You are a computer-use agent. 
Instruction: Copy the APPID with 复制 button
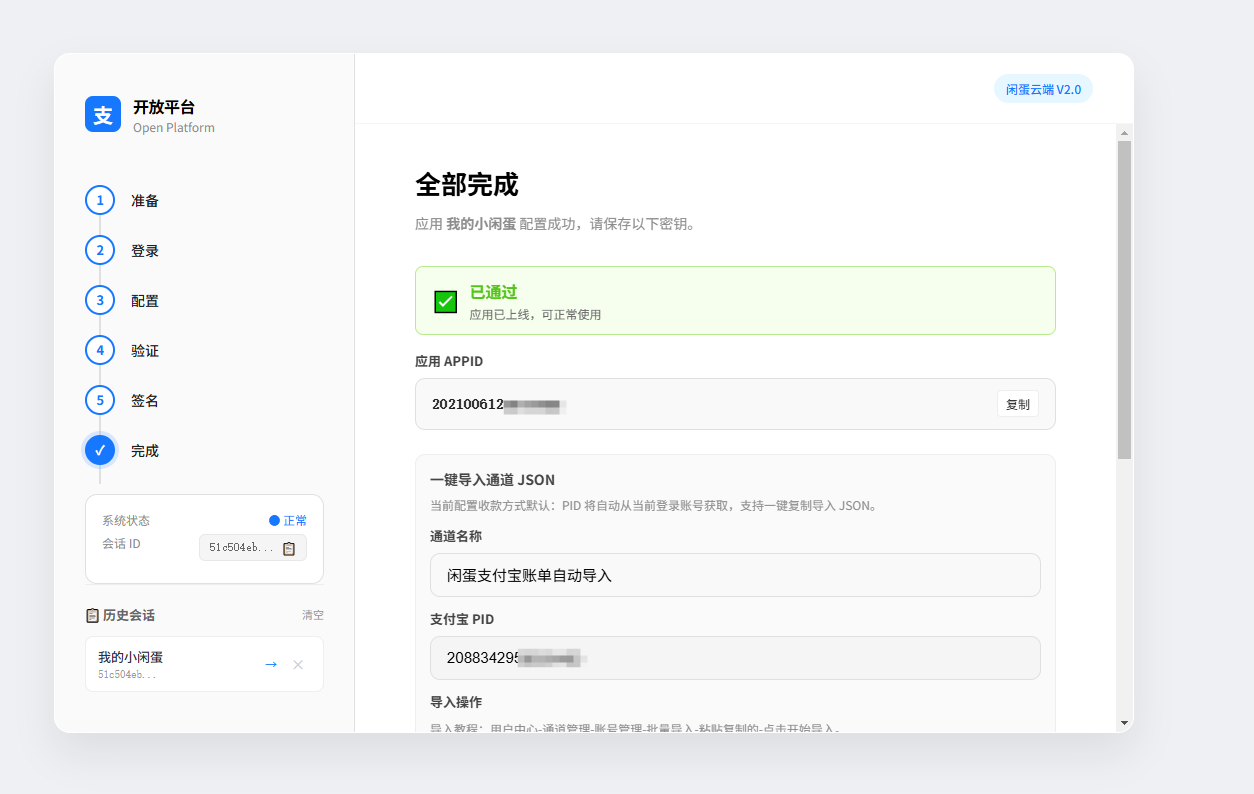click(1017, 404)
